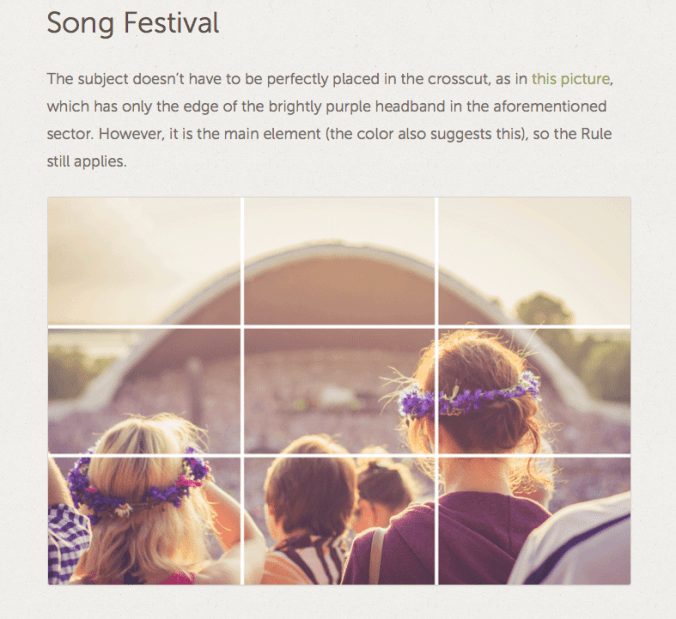Viewport: 676px width, 619px height.
Task: Click the bottom-right grid line intersection
Action: 436,456
